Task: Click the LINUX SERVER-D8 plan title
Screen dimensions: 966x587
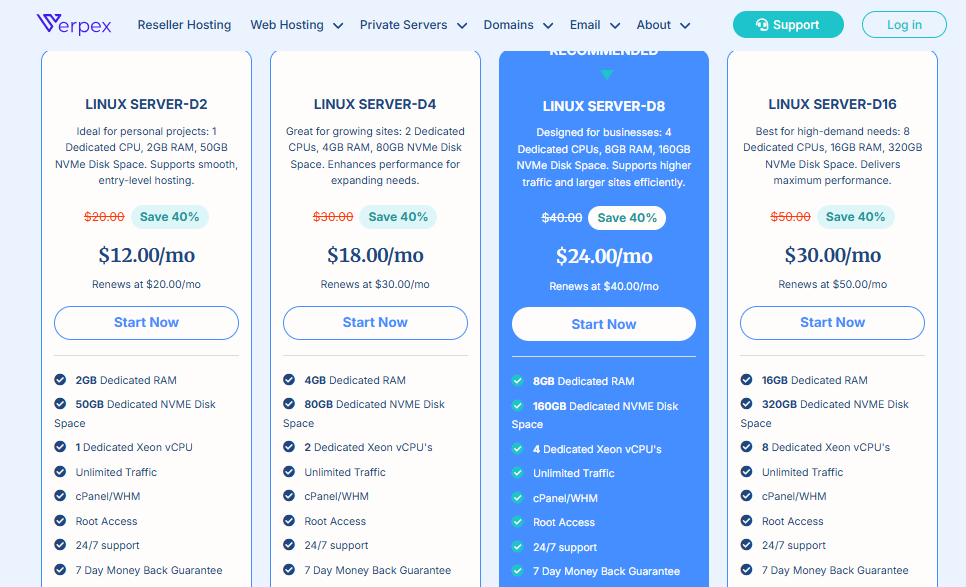Action: click(604, 106)
